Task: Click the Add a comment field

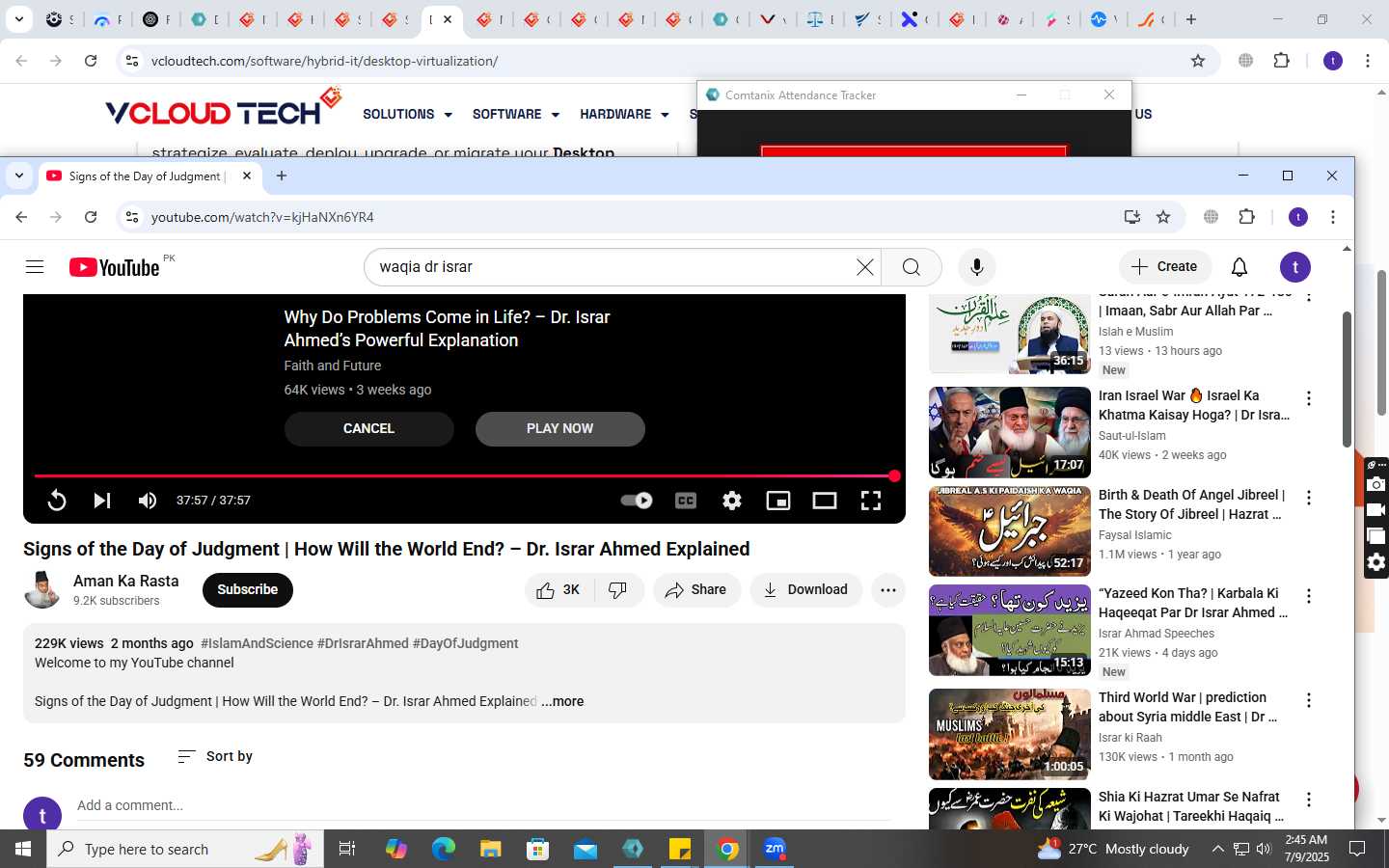Action: 483,806
